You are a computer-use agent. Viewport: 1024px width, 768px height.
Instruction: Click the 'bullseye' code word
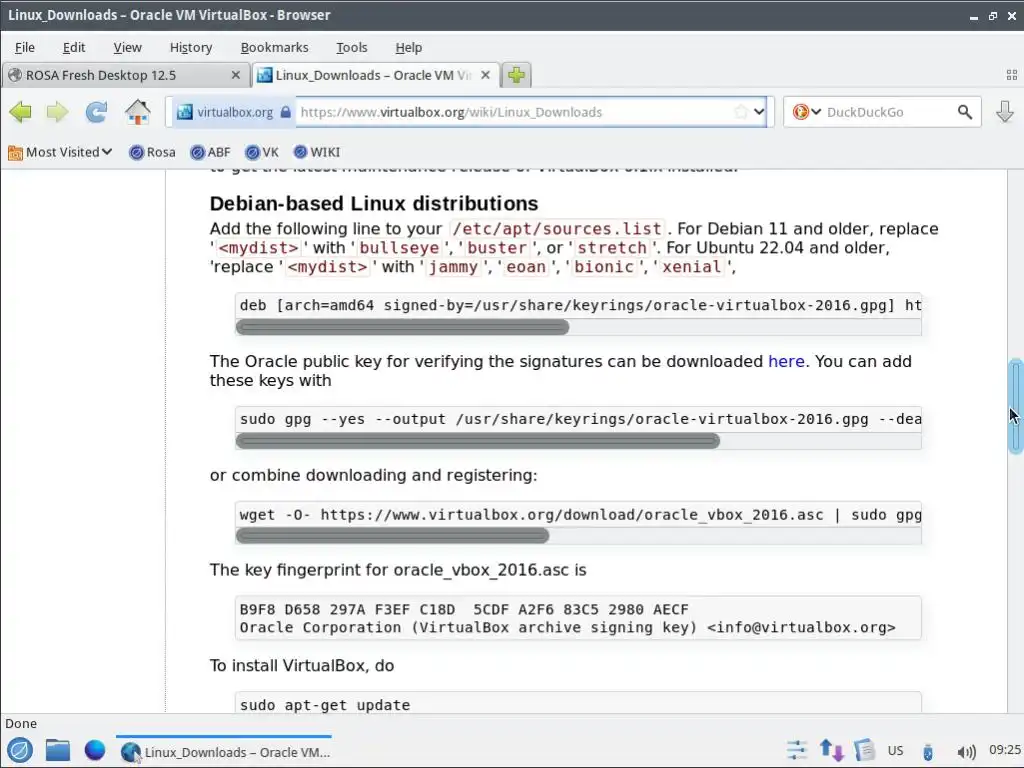tap(399, 248)
